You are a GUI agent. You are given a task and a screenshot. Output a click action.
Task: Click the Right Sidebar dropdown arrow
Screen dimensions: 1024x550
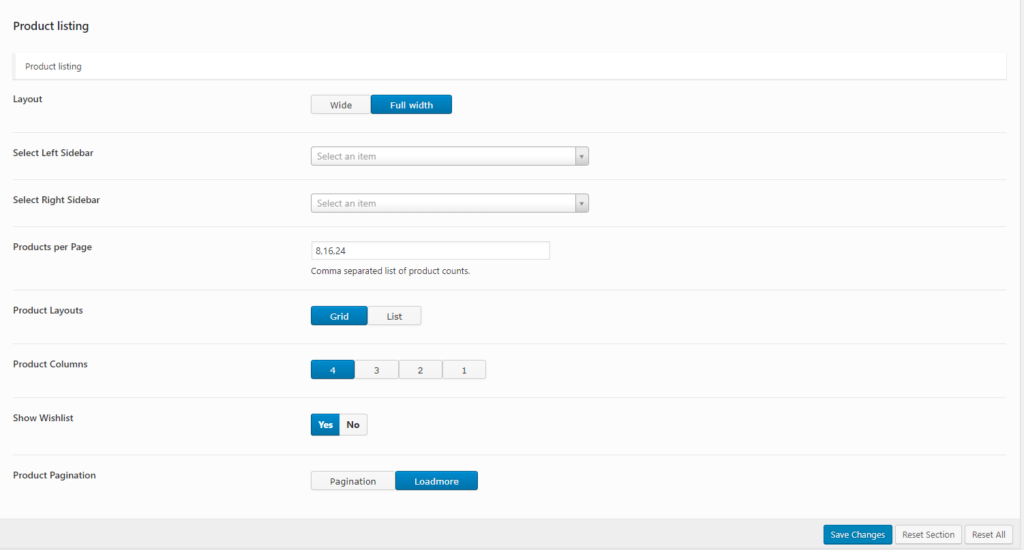pos(581,203)
